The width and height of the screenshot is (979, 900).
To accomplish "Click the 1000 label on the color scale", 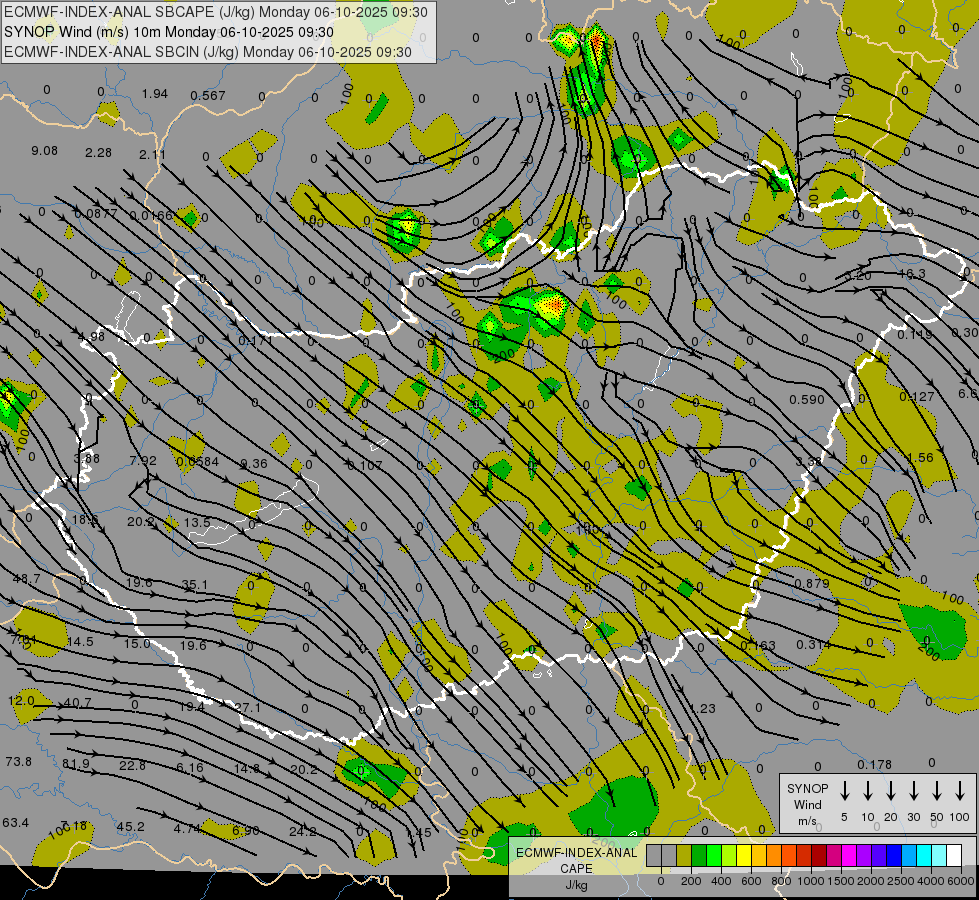I will point(811,881).
